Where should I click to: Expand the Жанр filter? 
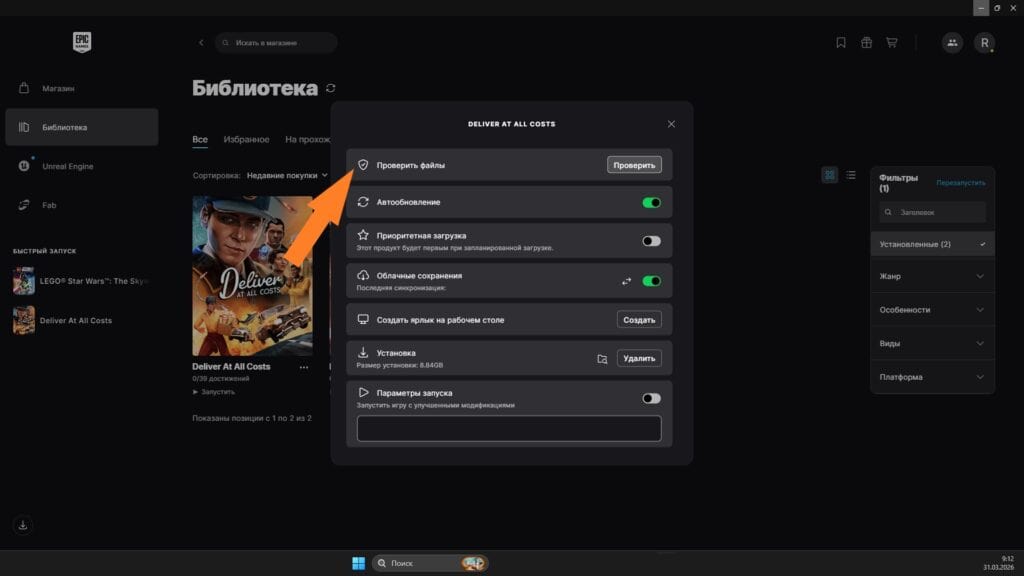[x=933, y=276]
